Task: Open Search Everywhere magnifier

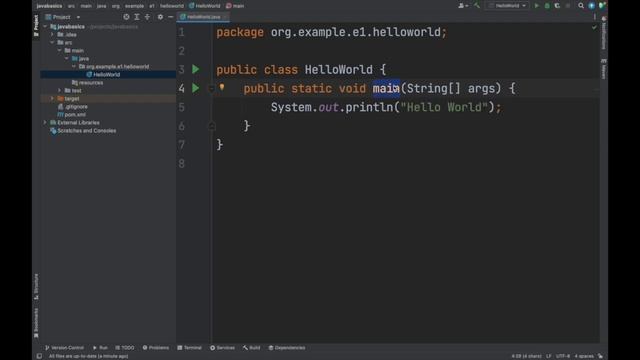Action: tap(581, 6)
